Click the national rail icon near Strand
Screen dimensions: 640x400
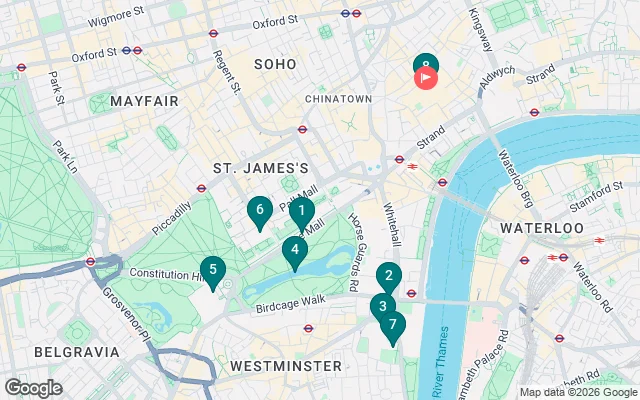412,166
